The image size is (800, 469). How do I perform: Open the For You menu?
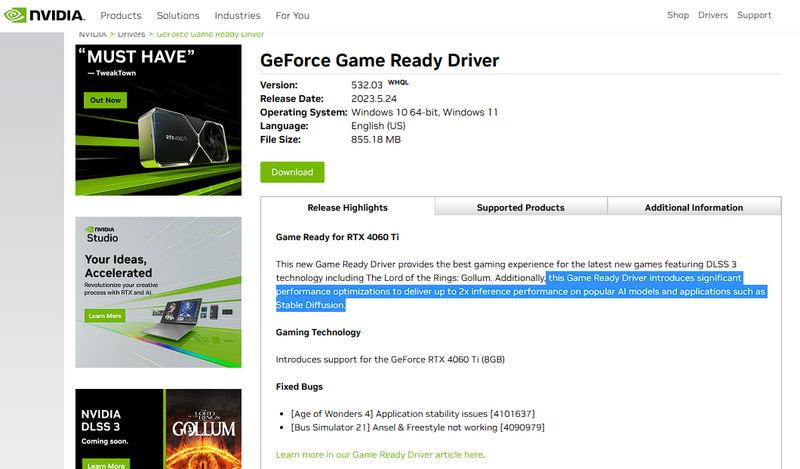292,16
